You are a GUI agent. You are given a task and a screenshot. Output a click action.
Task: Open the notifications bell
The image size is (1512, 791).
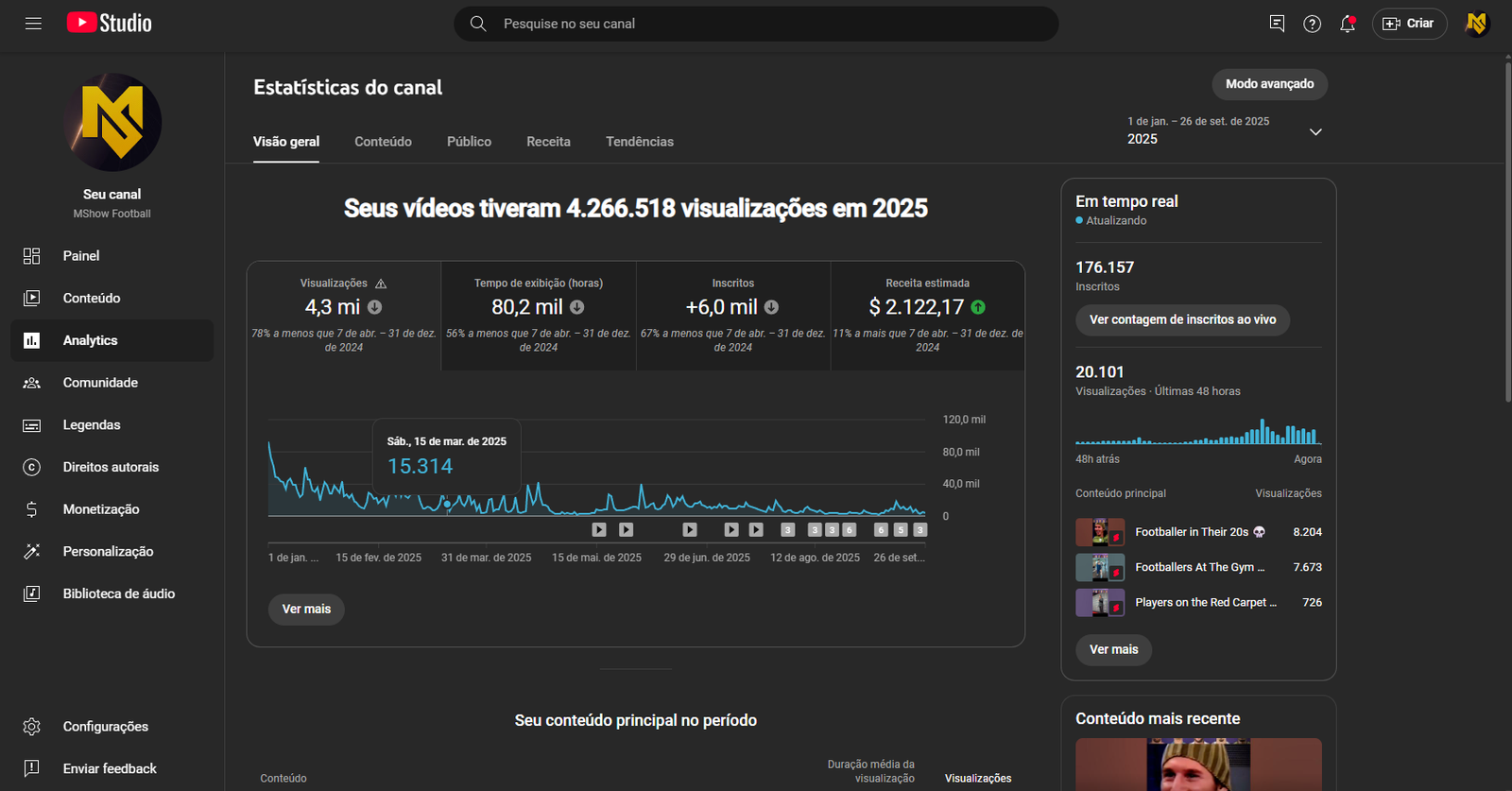coord(1348,24)
